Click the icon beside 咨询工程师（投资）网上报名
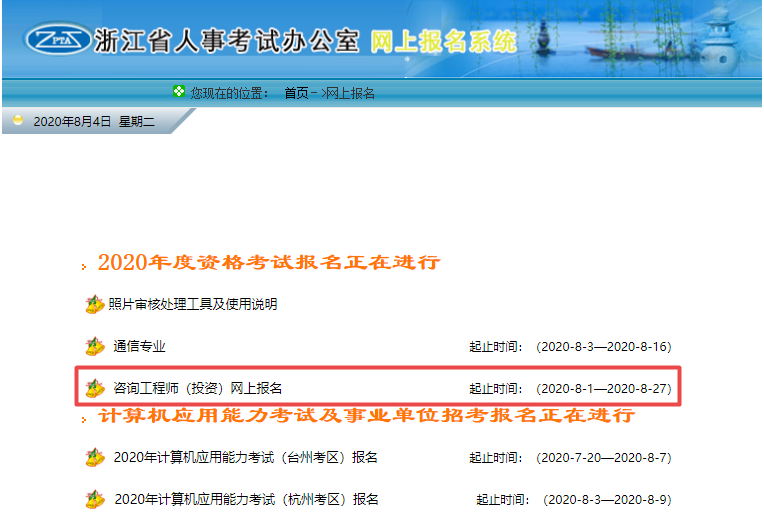This screenshot has width=764, height=526. pos(95,387)
